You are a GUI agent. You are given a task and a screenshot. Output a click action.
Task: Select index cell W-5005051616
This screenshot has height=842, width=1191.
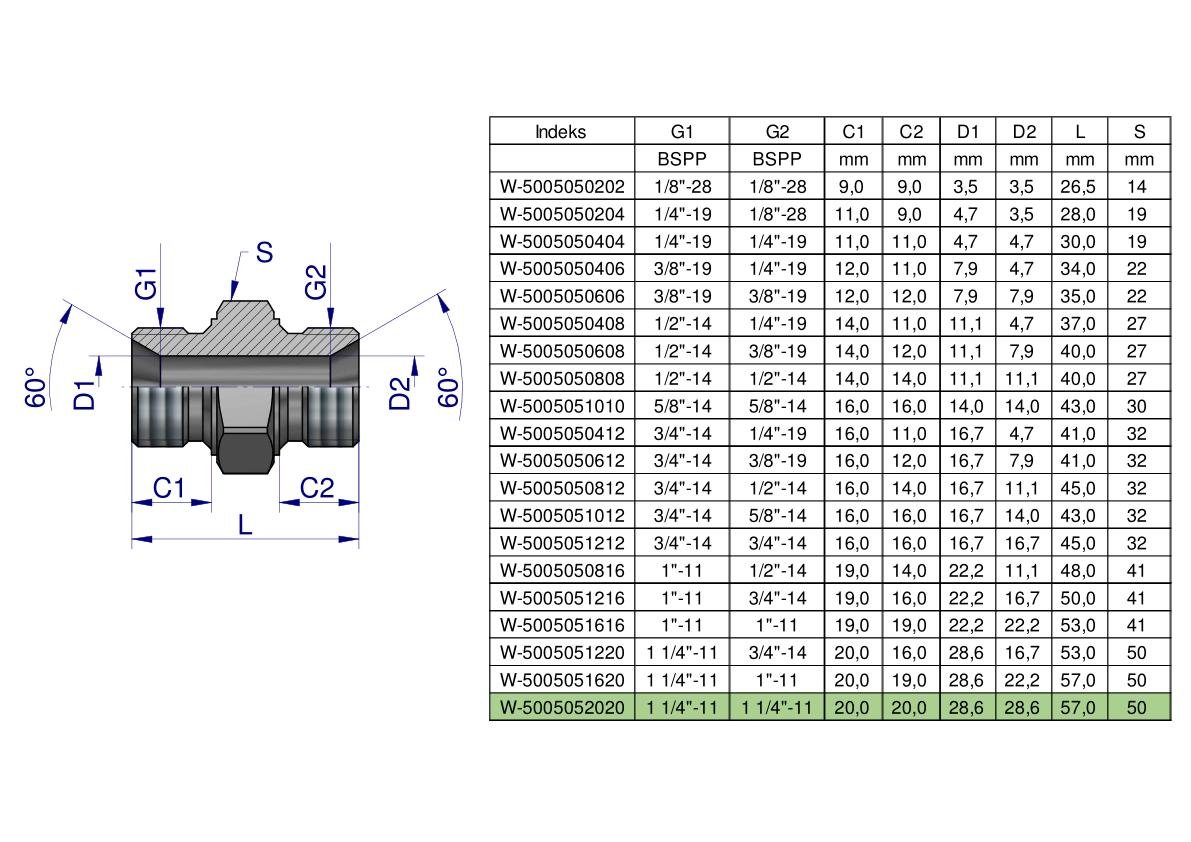pyautogui.click(x=561, y=626)
